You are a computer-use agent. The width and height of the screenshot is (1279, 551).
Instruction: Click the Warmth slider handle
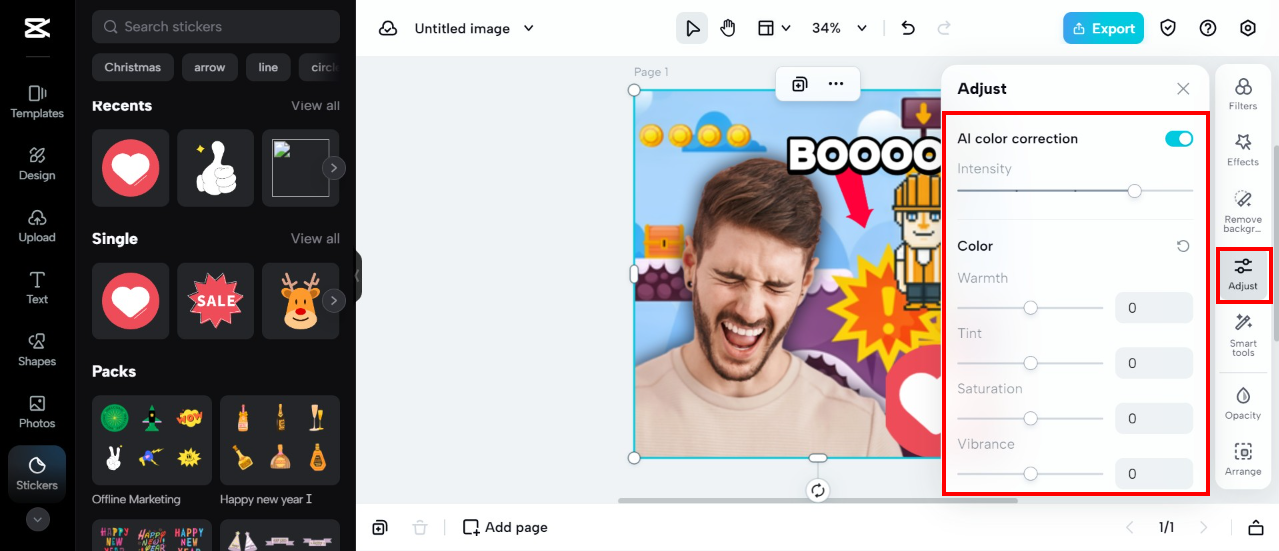(1030, 308)
